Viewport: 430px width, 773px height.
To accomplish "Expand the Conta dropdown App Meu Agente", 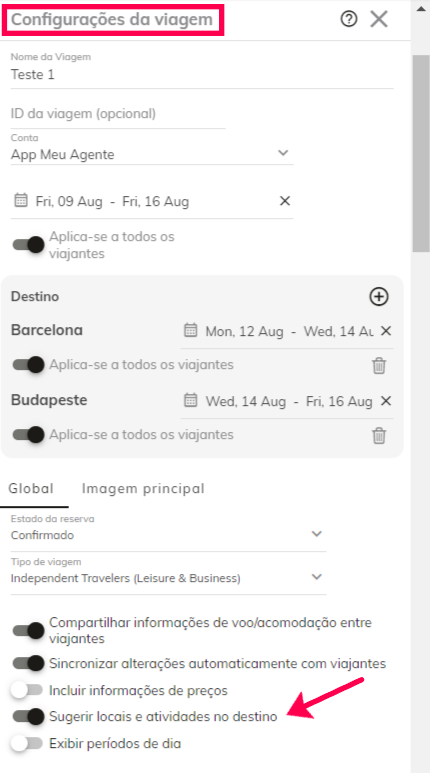I will point(152,154).
